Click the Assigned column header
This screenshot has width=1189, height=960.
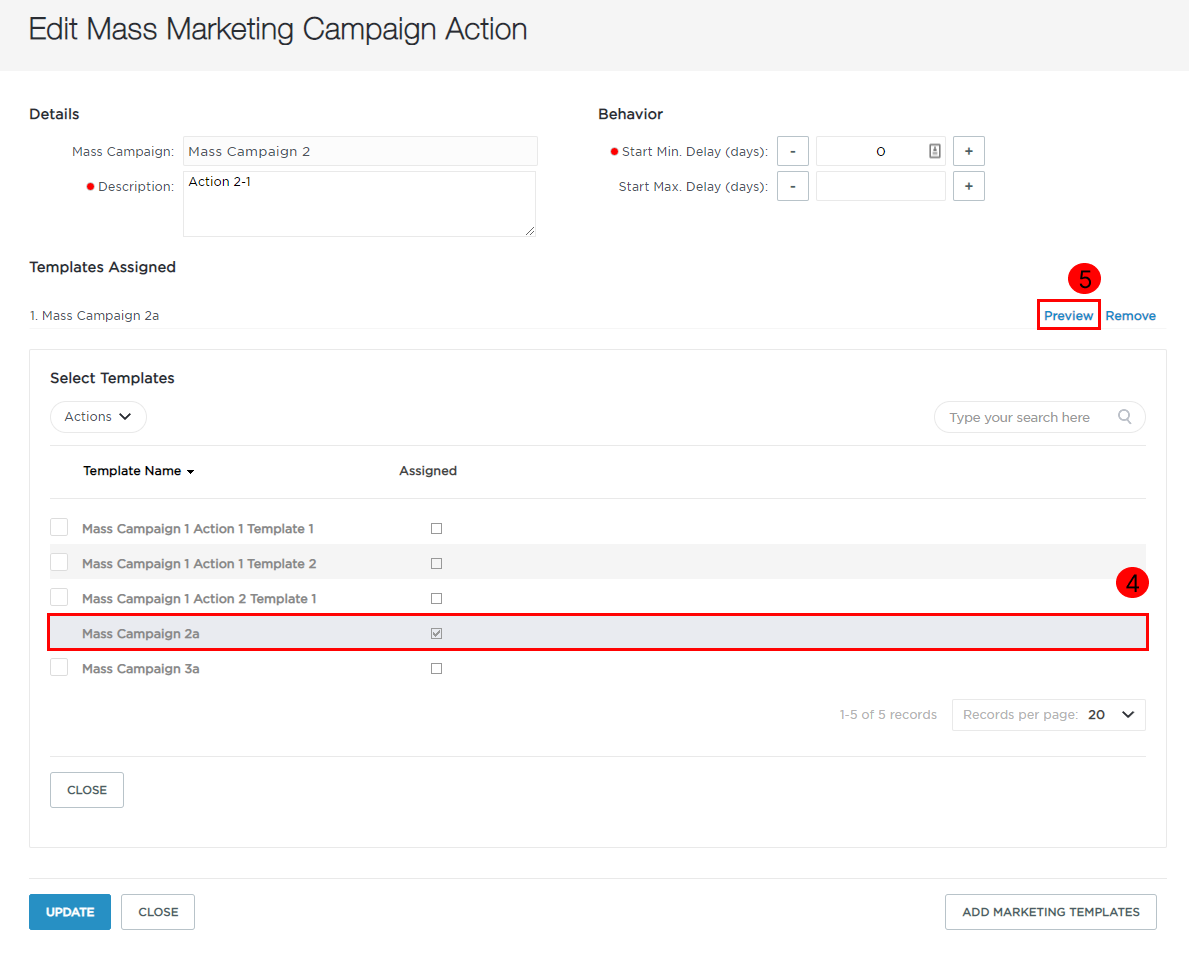point(428,471)
